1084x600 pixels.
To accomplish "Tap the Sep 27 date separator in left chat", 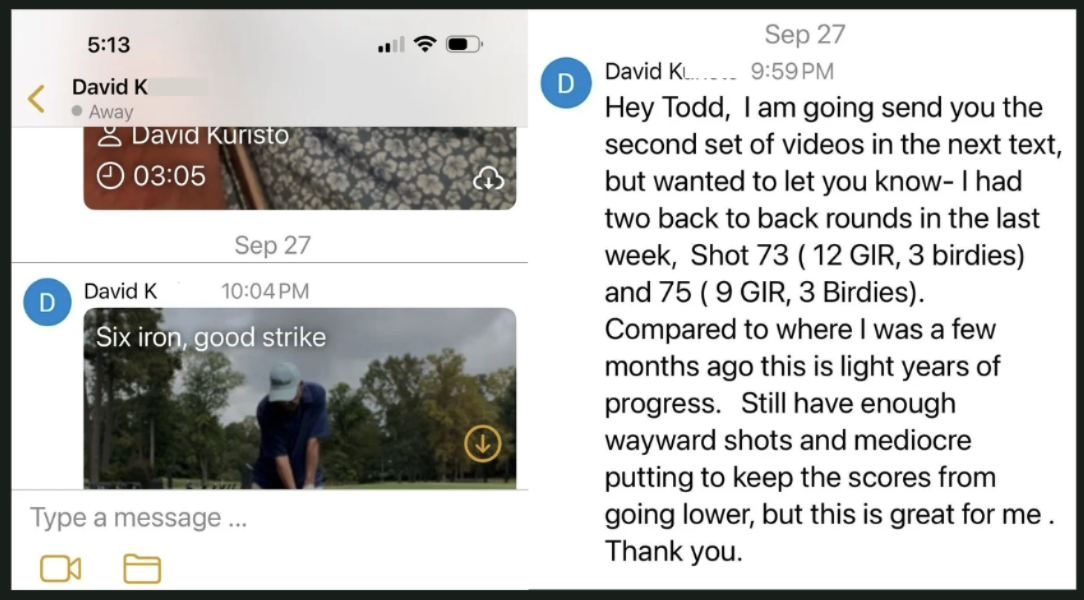I will [272, 245].
